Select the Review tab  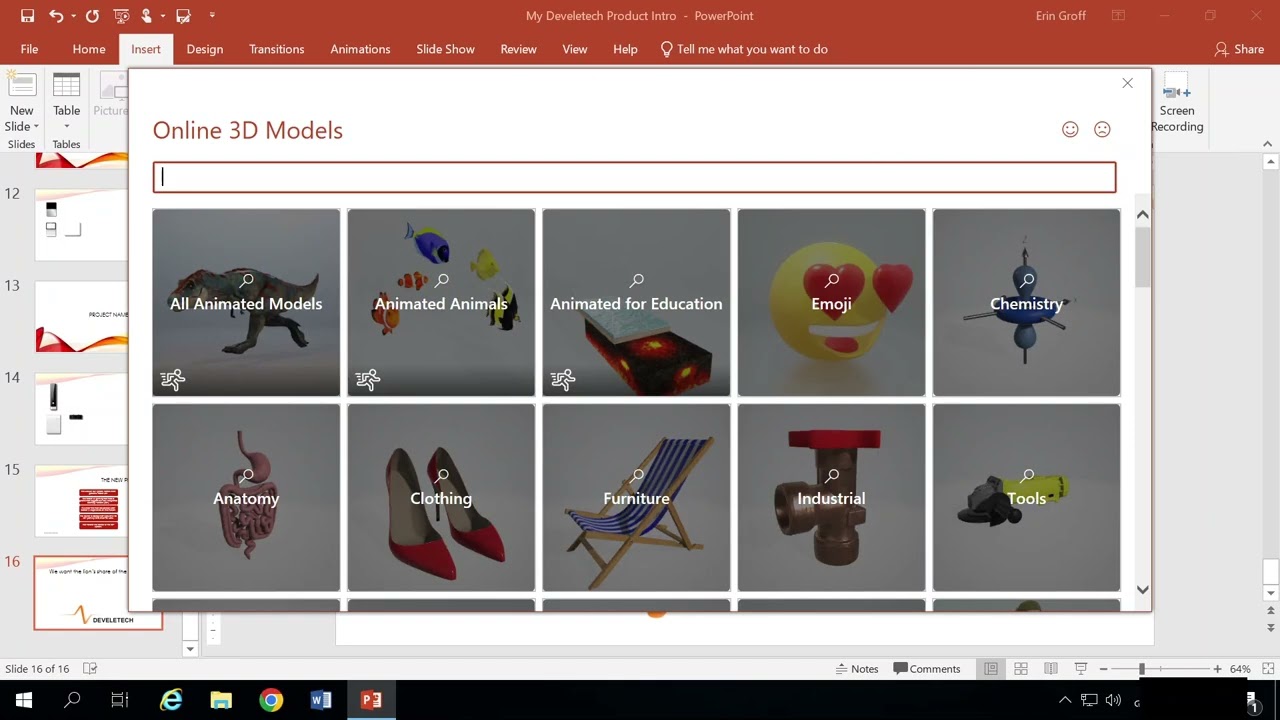click(518, 49)
